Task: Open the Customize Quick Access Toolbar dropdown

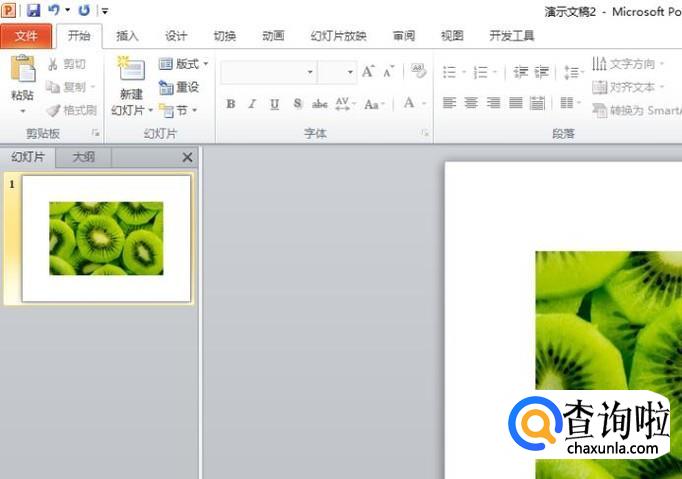Action: (x=105, y=10)
